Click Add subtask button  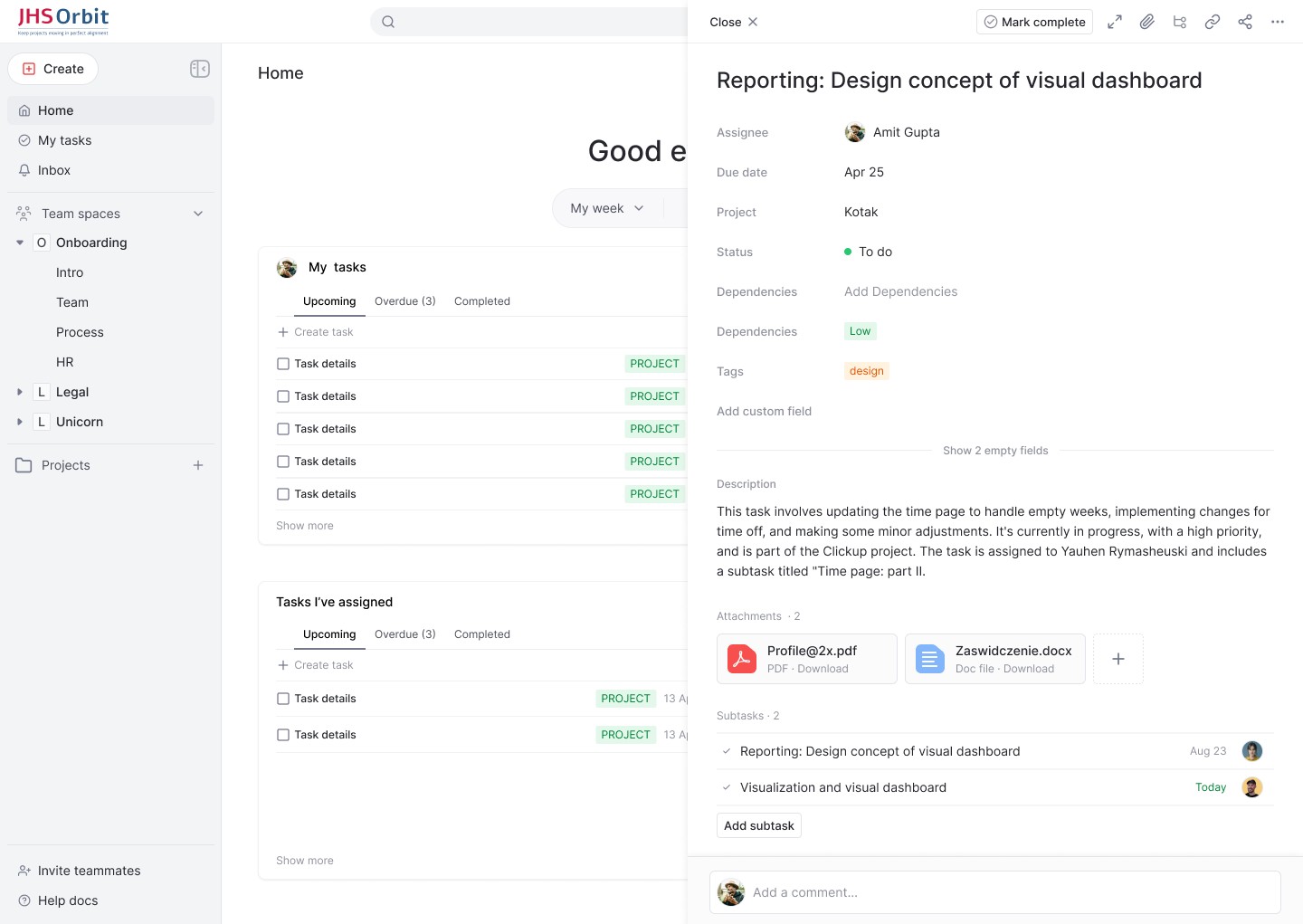click(x=759, y=825)
